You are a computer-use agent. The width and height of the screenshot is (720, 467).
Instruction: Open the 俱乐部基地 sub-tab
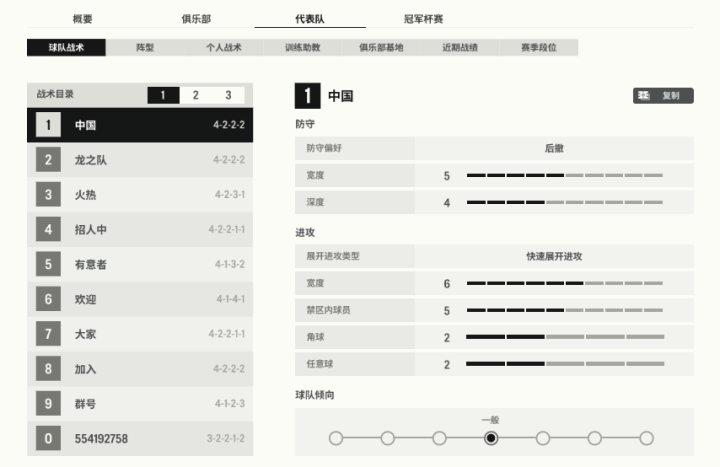click(x=381, y=47)
